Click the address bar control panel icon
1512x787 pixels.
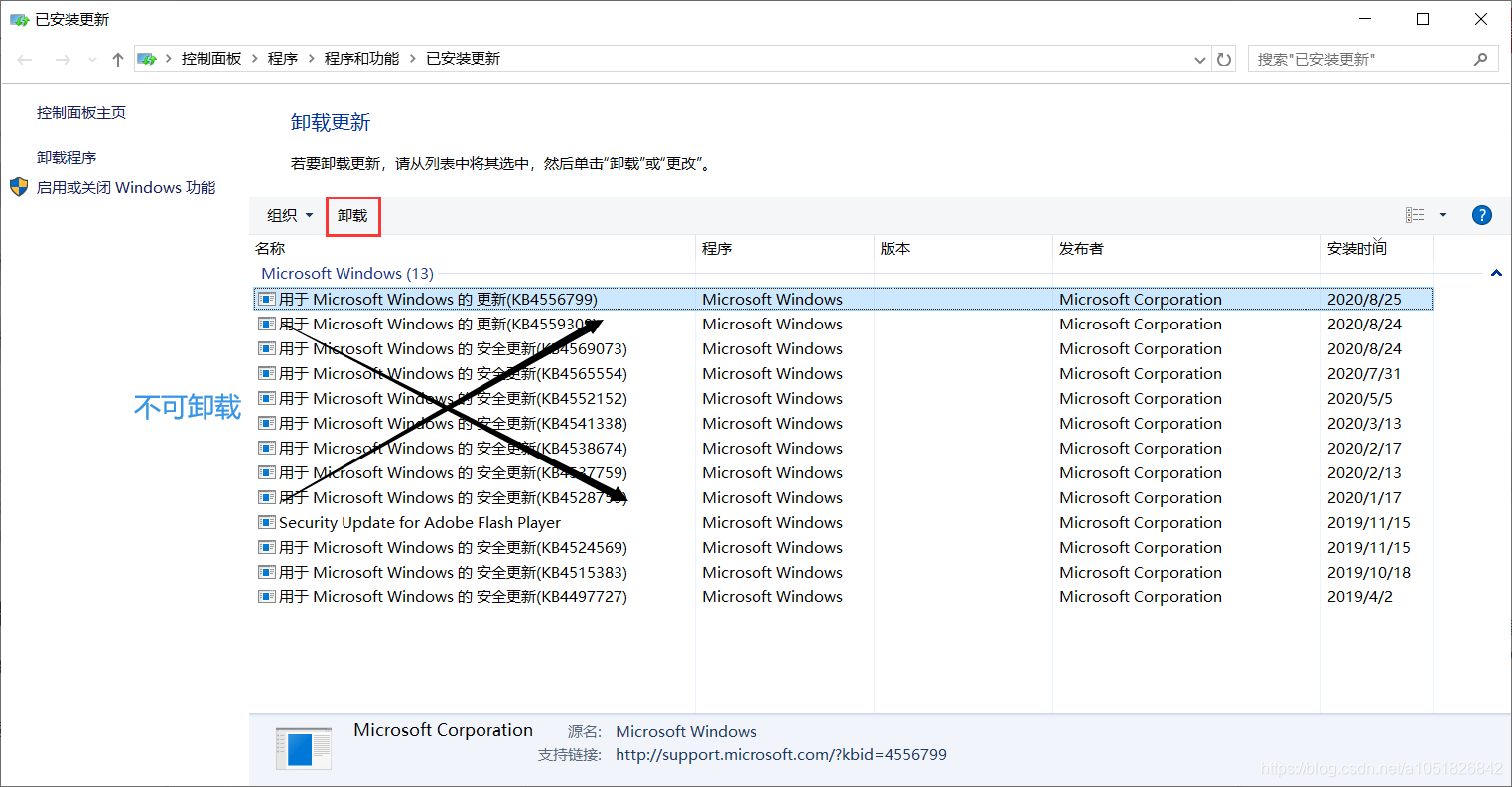[x=147, y=59]
